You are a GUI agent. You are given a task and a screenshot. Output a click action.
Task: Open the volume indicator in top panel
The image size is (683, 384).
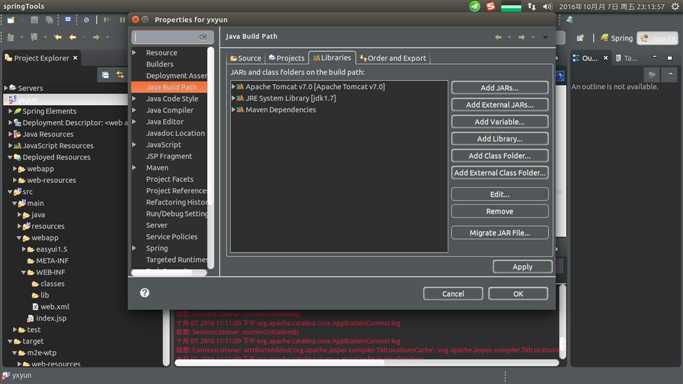[547, 7]
